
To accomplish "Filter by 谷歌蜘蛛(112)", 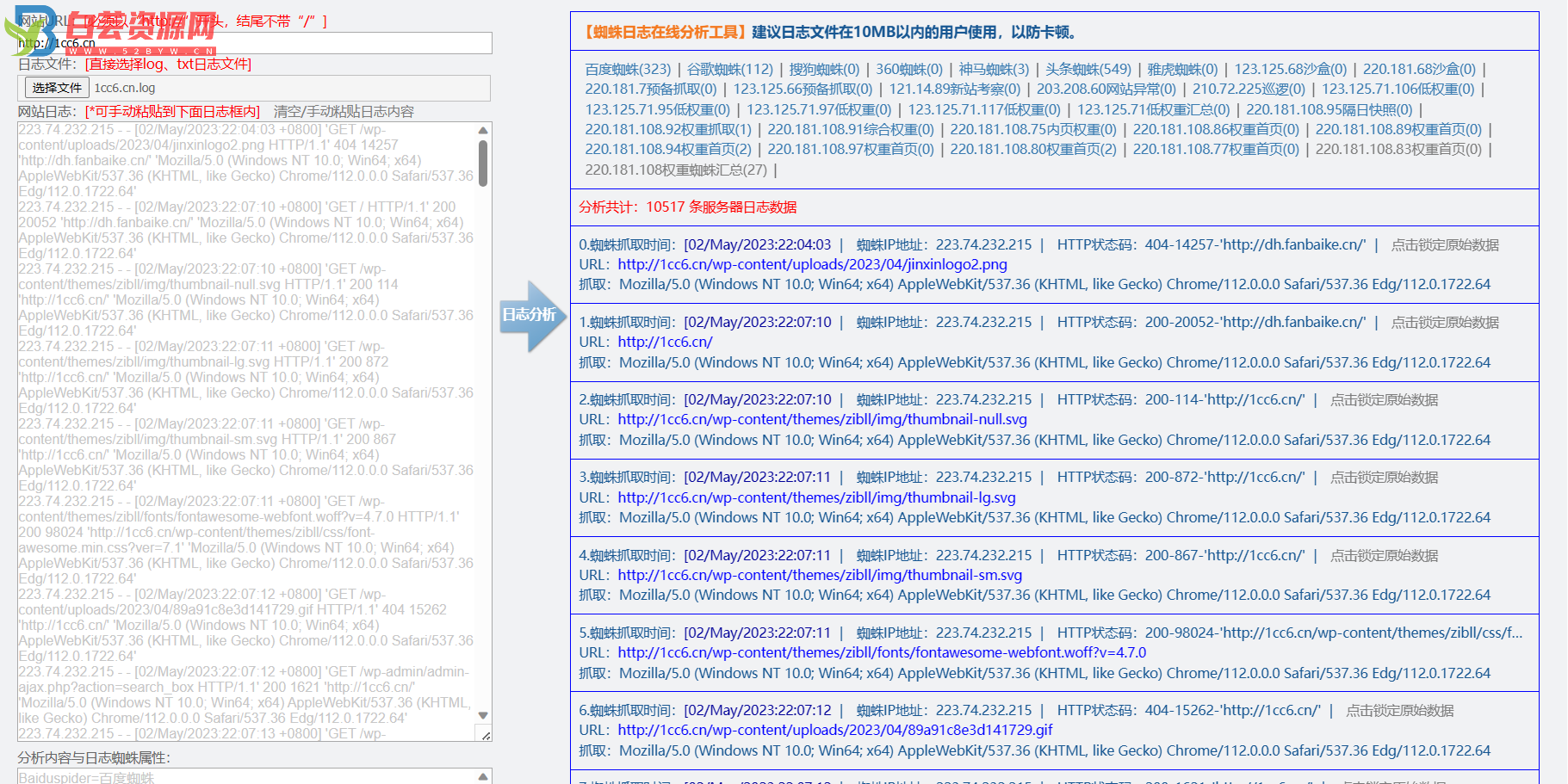I will click(x=730, y=69).
